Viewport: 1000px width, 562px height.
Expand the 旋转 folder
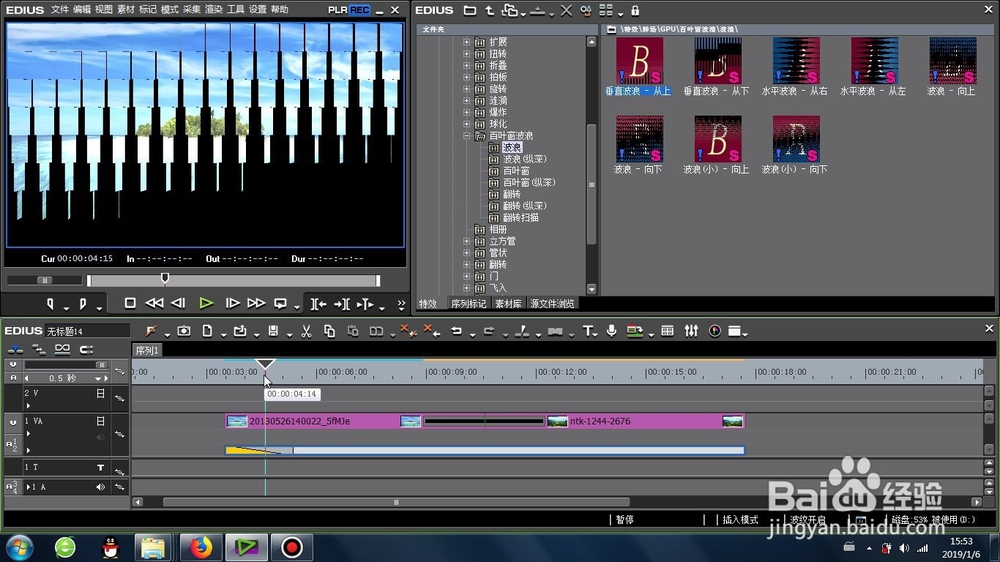click(466, 89)
